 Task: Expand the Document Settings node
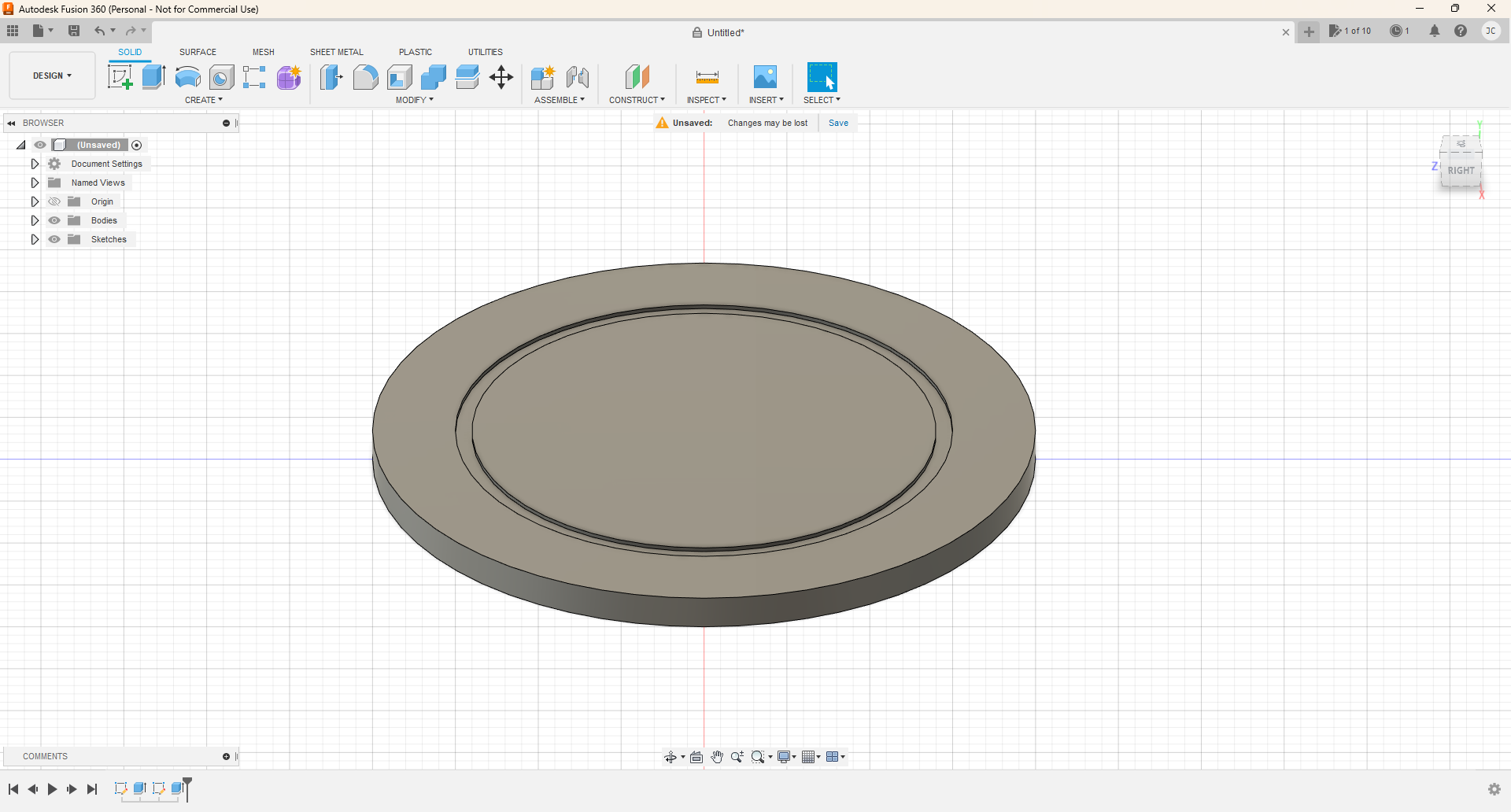pos(35,164)
